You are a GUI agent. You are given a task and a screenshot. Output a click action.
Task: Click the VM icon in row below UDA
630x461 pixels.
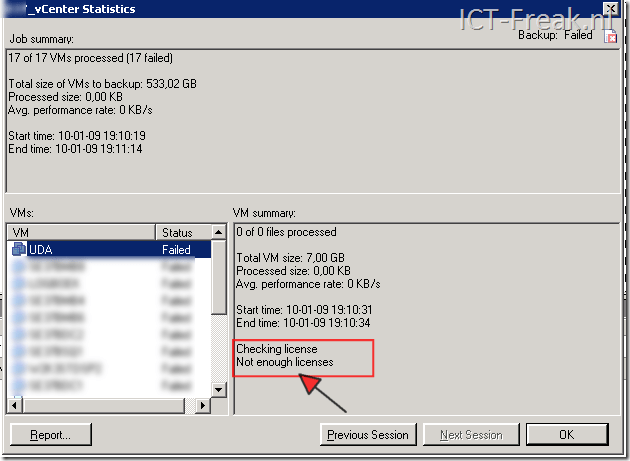pos(19,268)
